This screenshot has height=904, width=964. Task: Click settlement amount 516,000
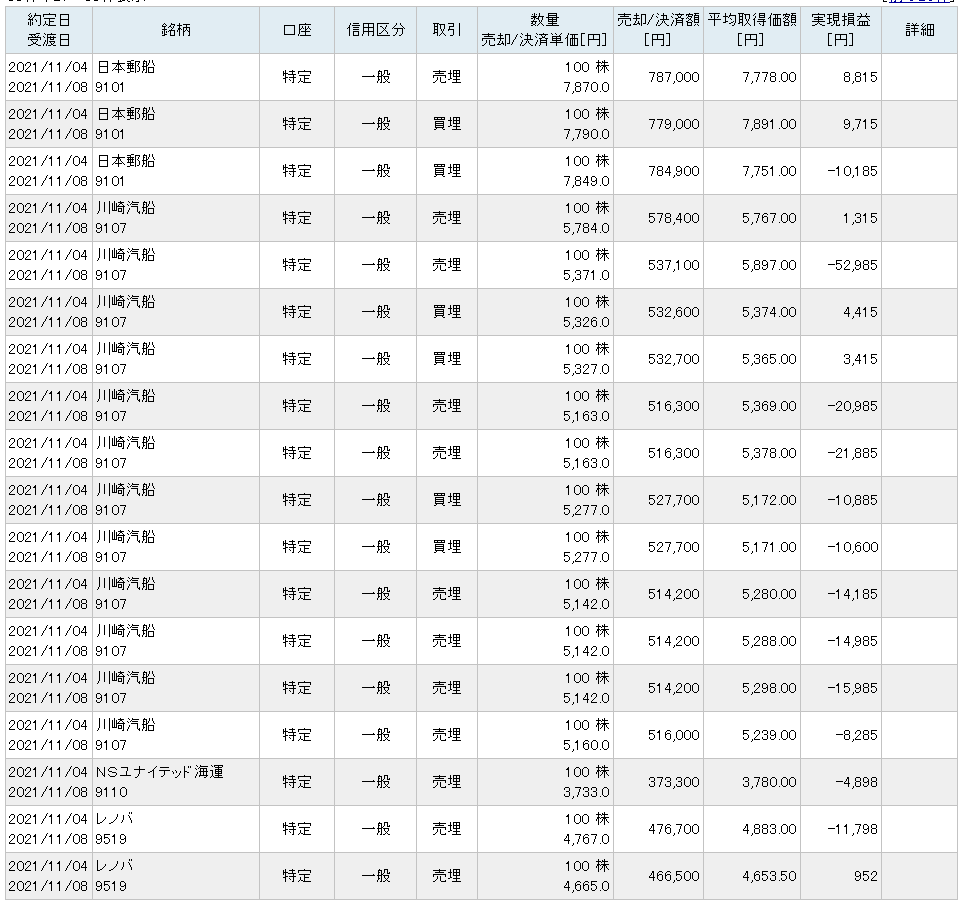click(x=674, y=735)
